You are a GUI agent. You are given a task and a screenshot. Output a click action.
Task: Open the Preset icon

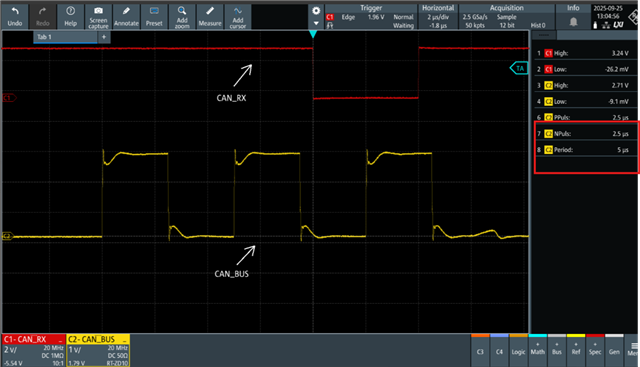[154, 17]
